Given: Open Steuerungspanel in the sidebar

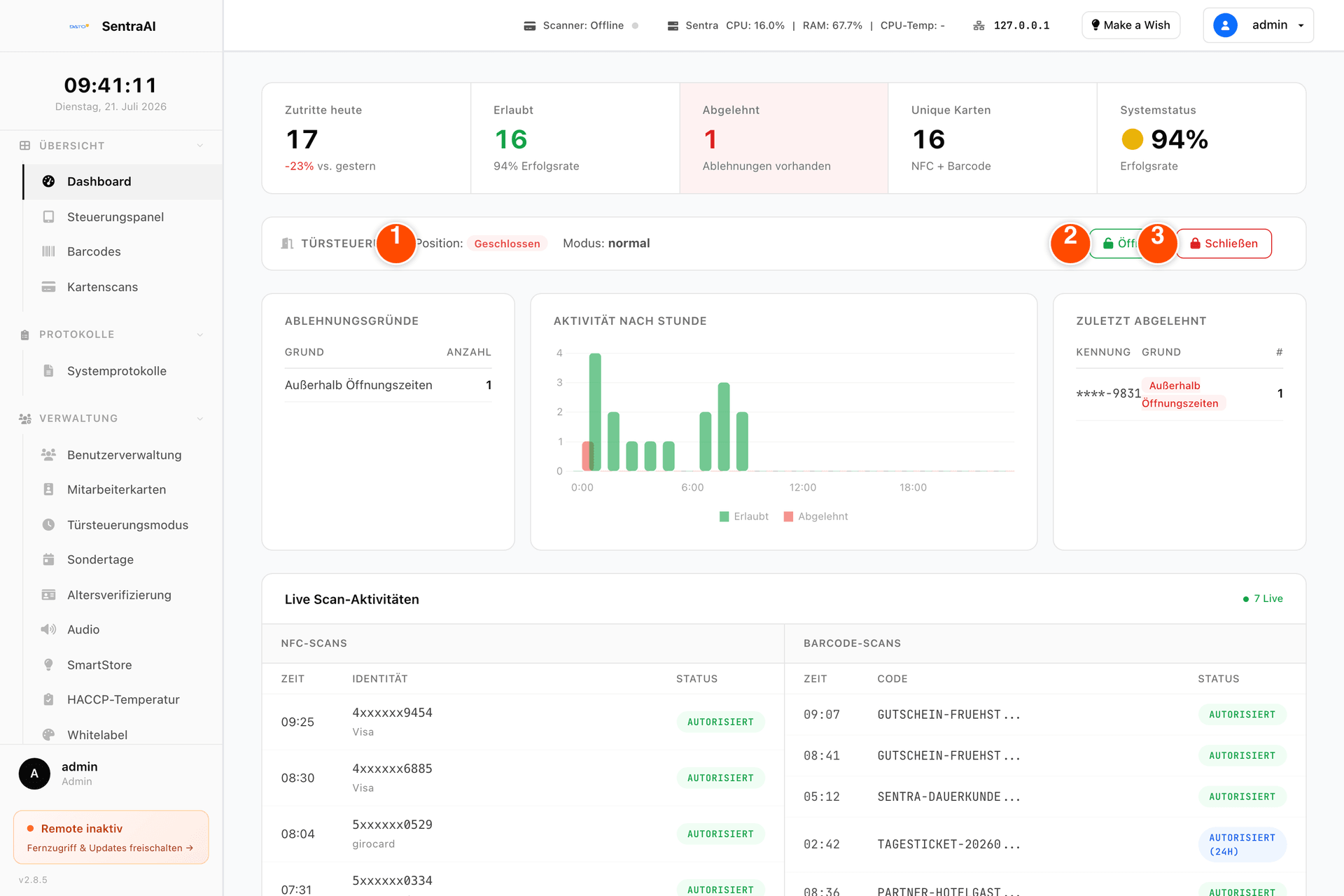Looking at the screenshot, I should [123, 217].
